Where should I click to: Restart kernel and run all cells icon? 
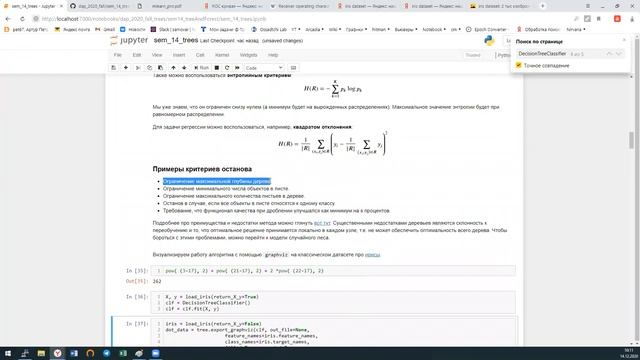click(237, 68)
